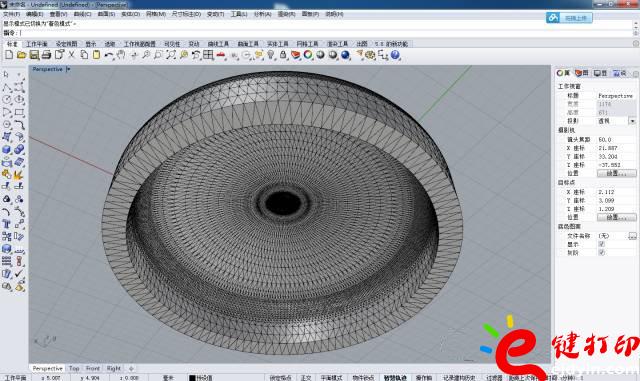Toggle 正交 ortho in status bar
Screen dimensions: 640x381
tap(306, 378)
